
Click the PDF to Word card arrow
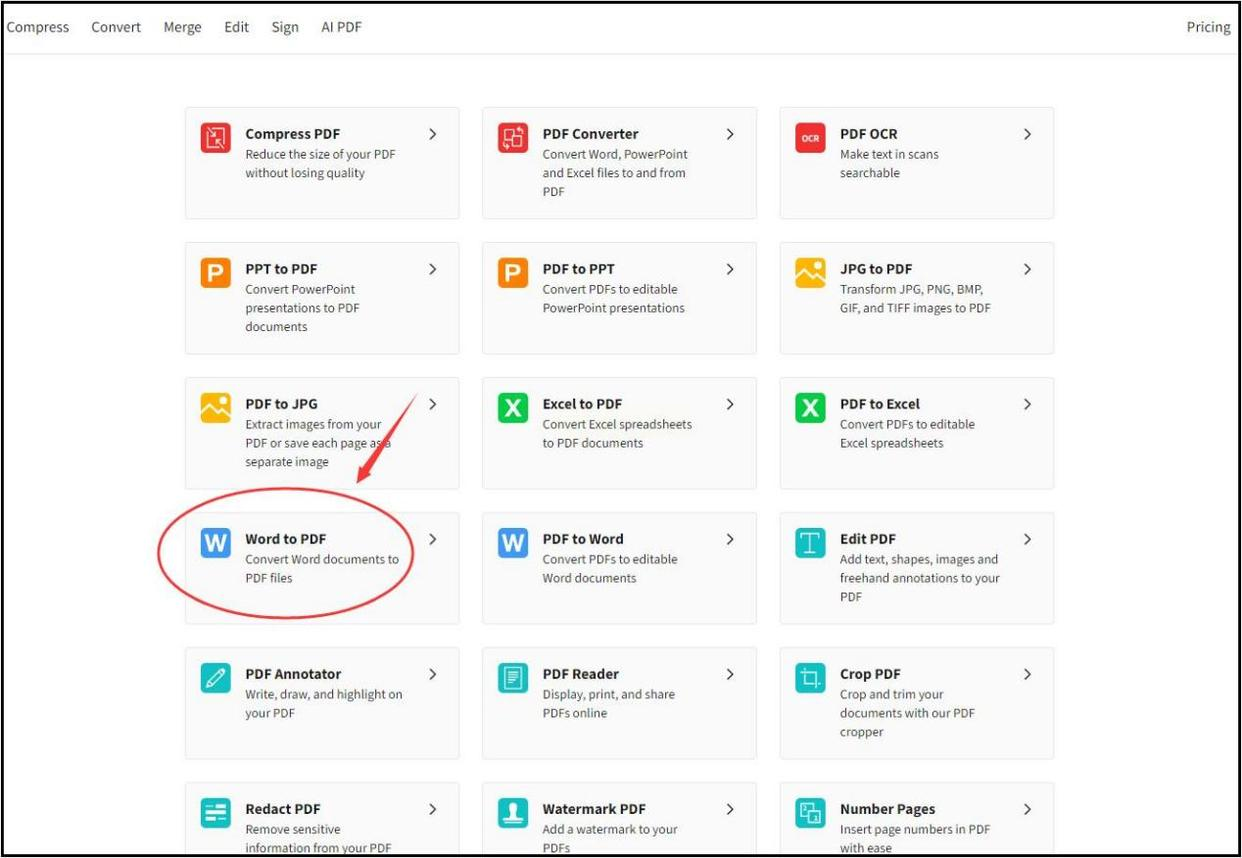(x=730, y=539)
